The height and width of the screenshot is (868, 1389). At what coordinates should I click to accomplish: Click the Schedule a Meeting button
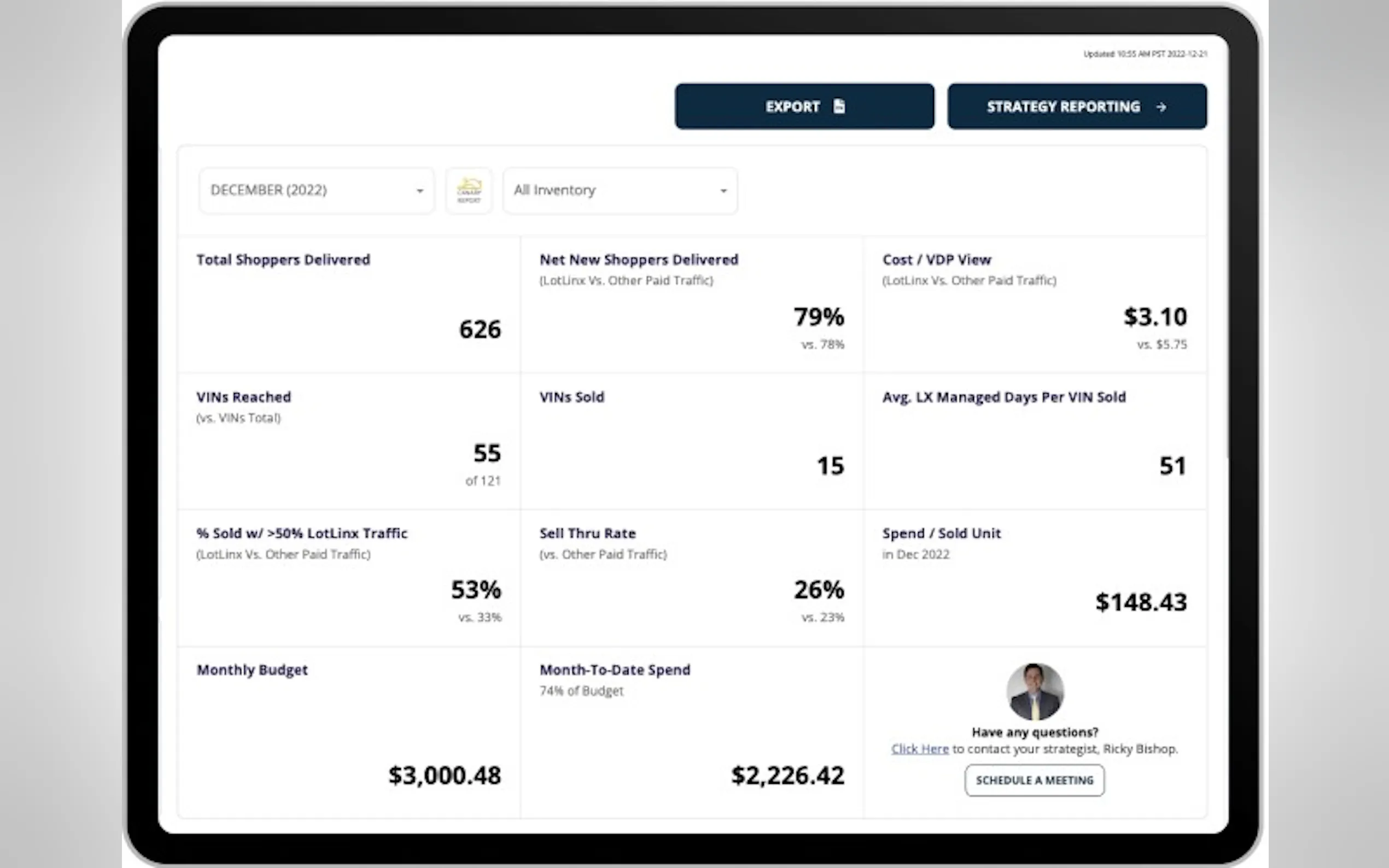[x=1034, y=780]
